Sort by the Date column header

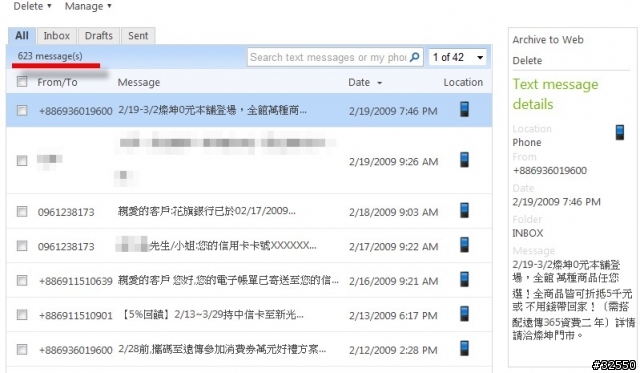(x=359, y=82)
